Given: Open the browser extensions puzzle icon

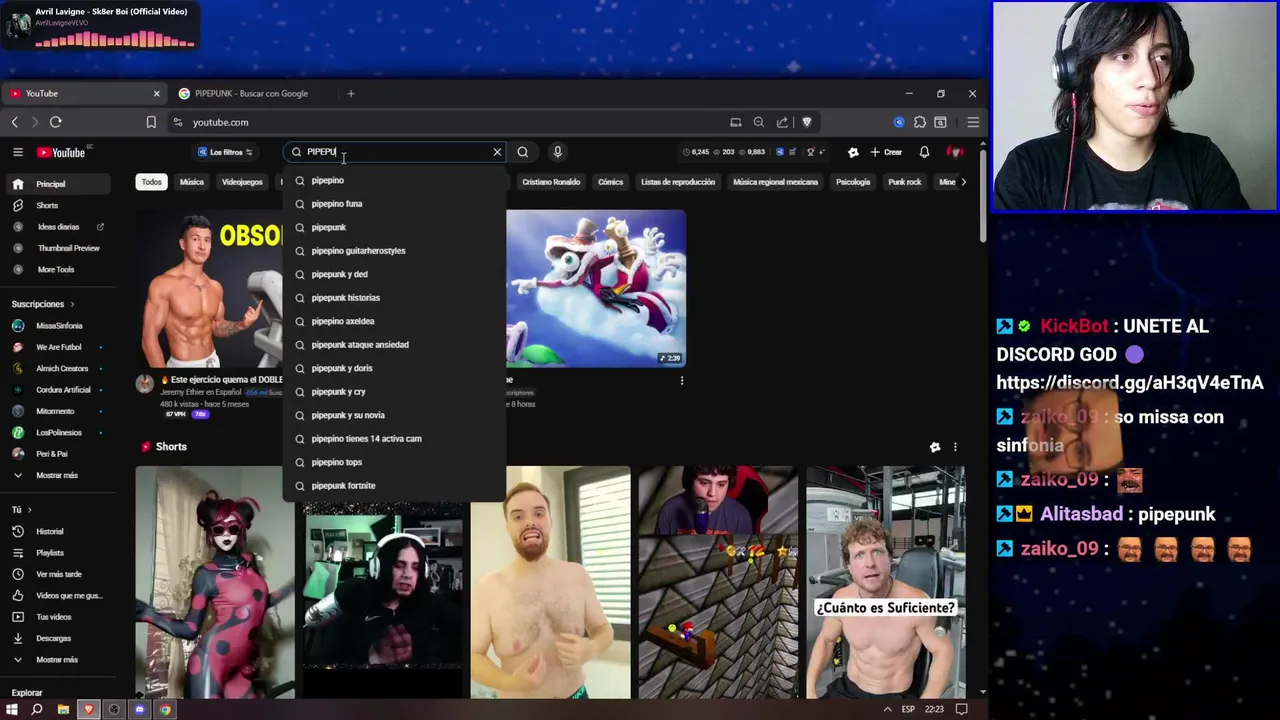Looking at the screenshot, I should (x=920, y=122).
